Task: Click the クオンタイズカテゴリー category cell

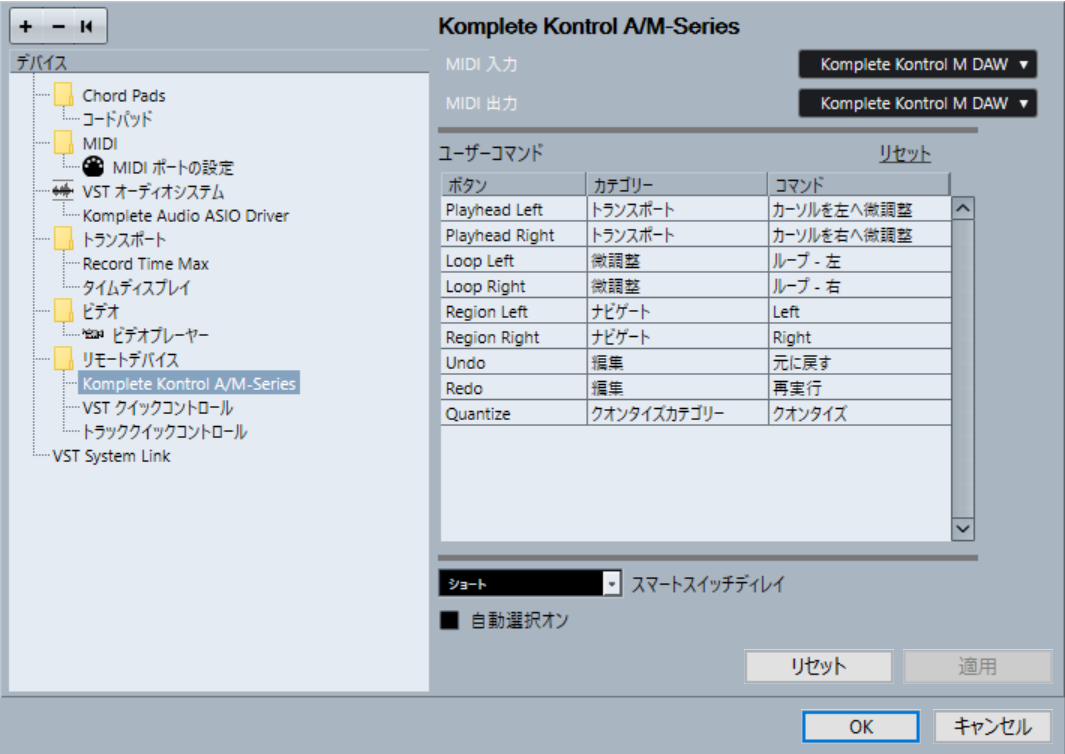Action: click(x=677, y=414)
